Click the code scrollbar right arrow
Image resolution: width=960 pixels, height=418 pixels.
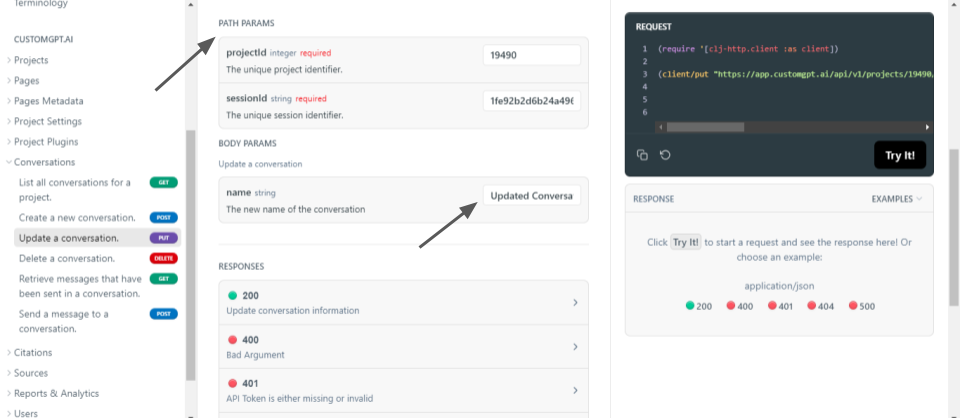(928, 127)
